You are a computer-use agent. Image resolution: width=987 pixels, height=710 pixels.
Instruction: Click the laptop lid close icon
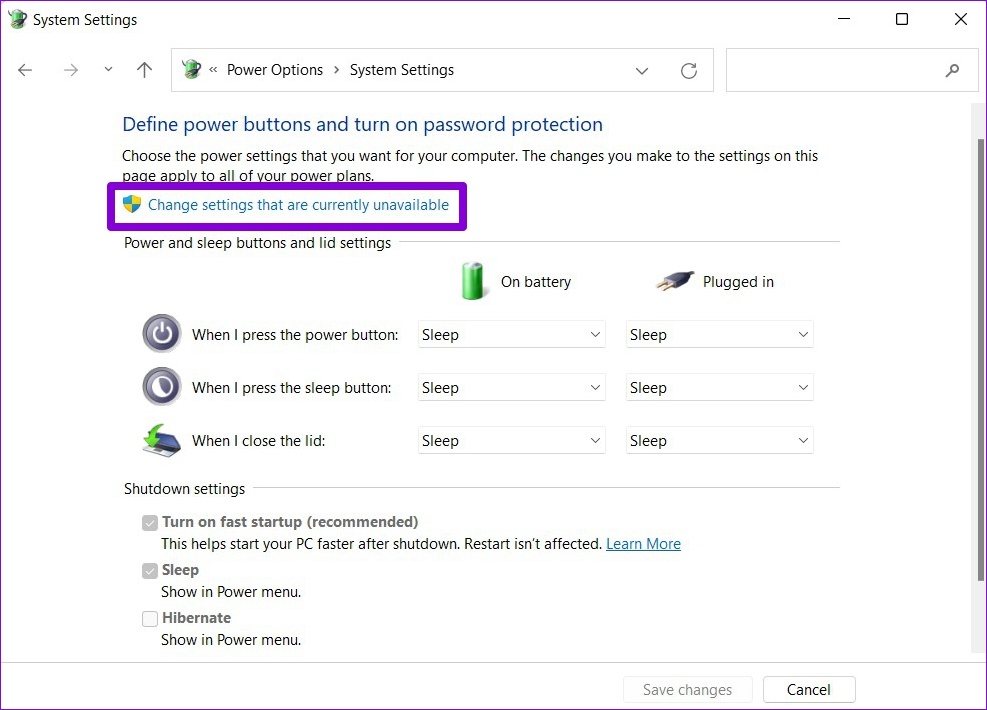(x=161, y=440)
